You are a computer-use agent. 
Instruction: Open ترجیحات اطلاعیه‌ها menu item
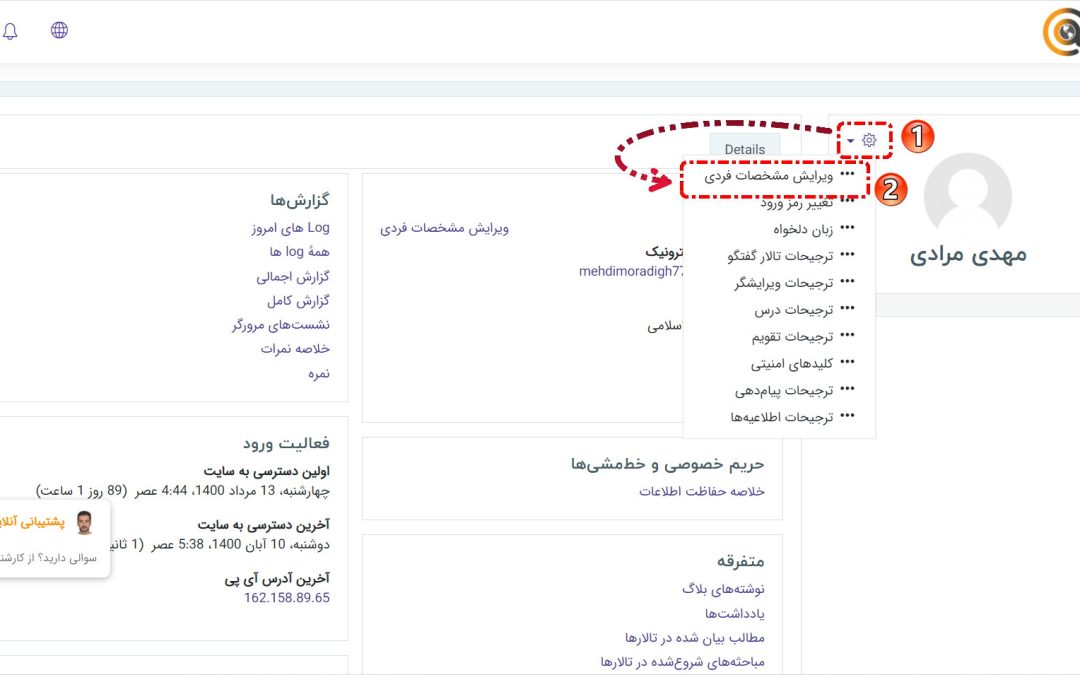(x=781, y=417)
